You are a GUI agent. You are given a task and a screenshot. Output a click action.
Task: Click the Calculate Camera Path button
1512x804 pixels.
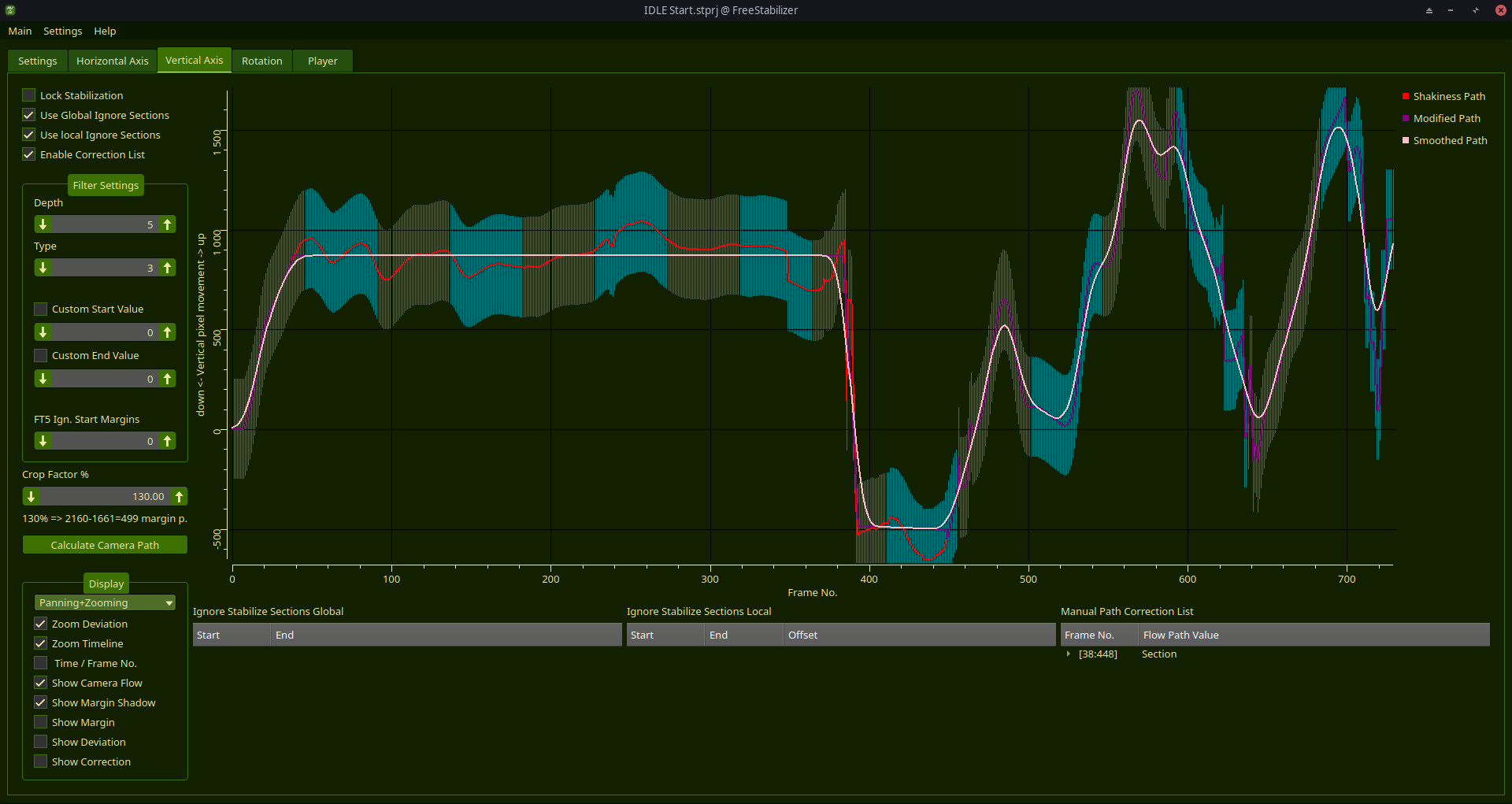105,545
